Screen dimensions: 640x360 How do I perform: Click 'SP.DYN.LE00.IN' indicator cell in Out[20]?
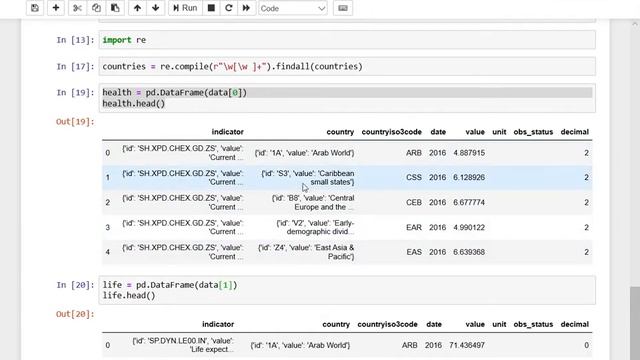pos(183,345)
